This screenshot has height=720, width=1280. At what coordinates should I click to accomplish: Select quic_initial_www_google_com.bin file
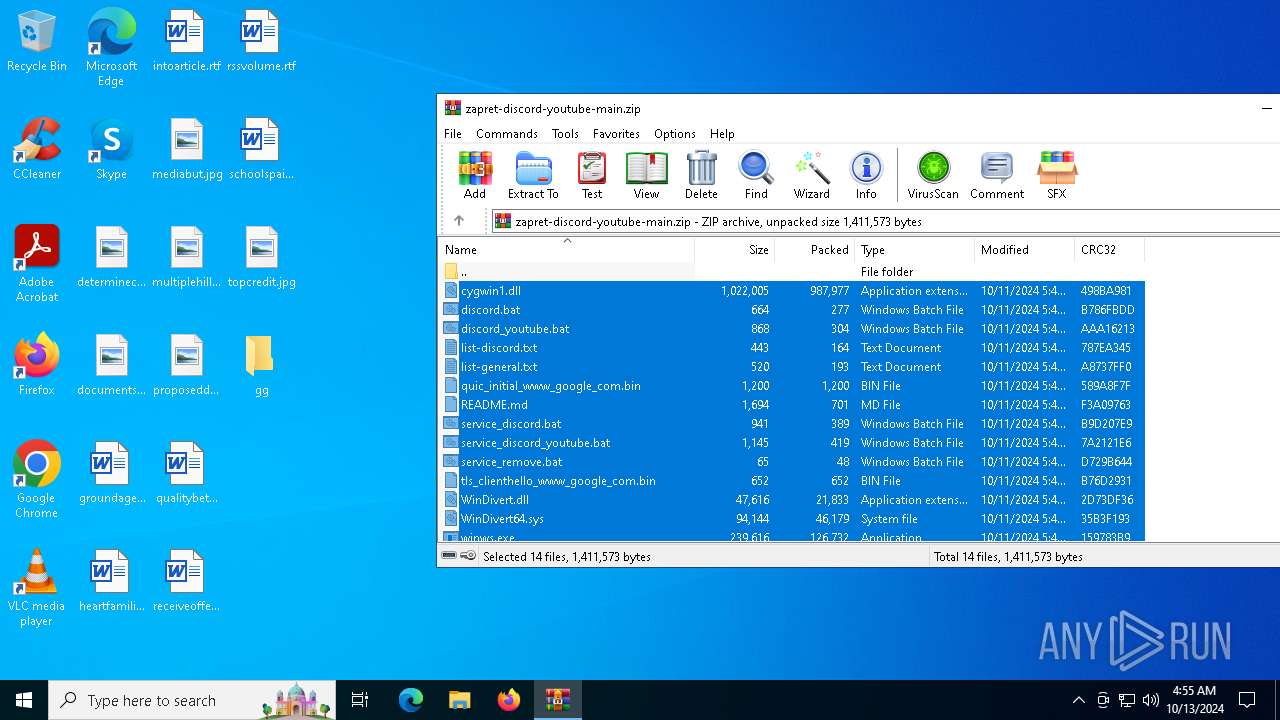pyautogui.click(x=792, y=385)
